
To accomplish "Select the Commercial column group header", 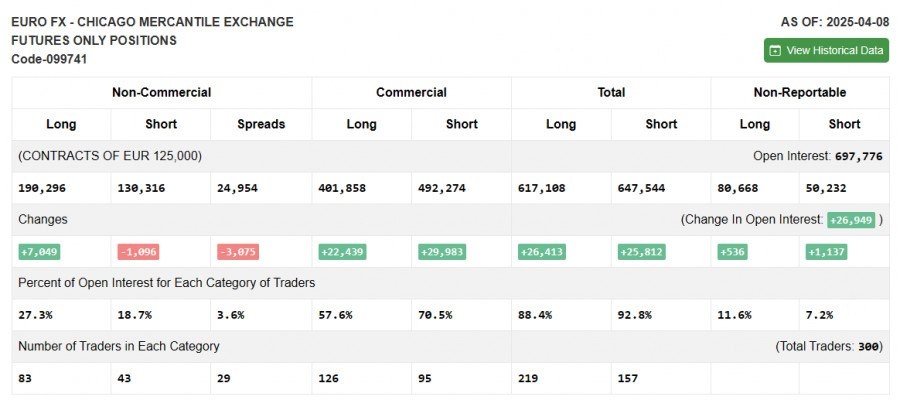I will (x=411, y=92).
